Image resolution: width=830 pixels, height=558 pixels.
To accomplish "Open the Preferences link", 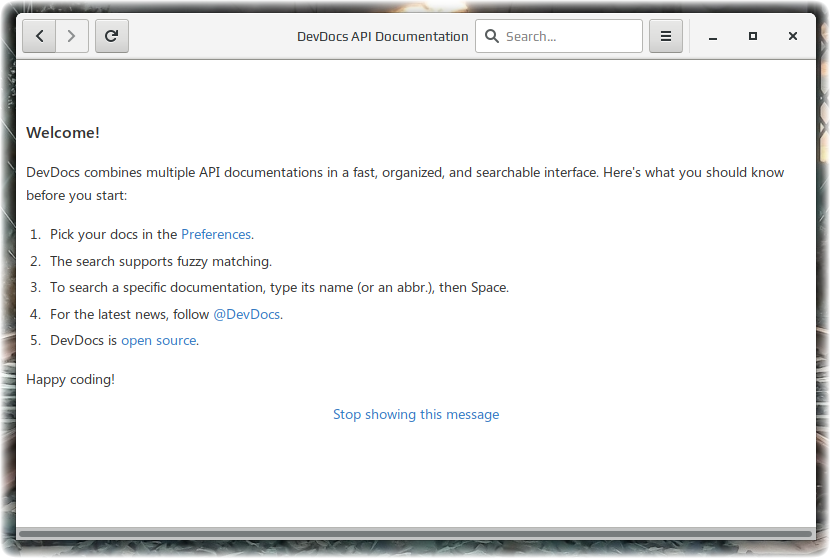I will click(216, 235).
